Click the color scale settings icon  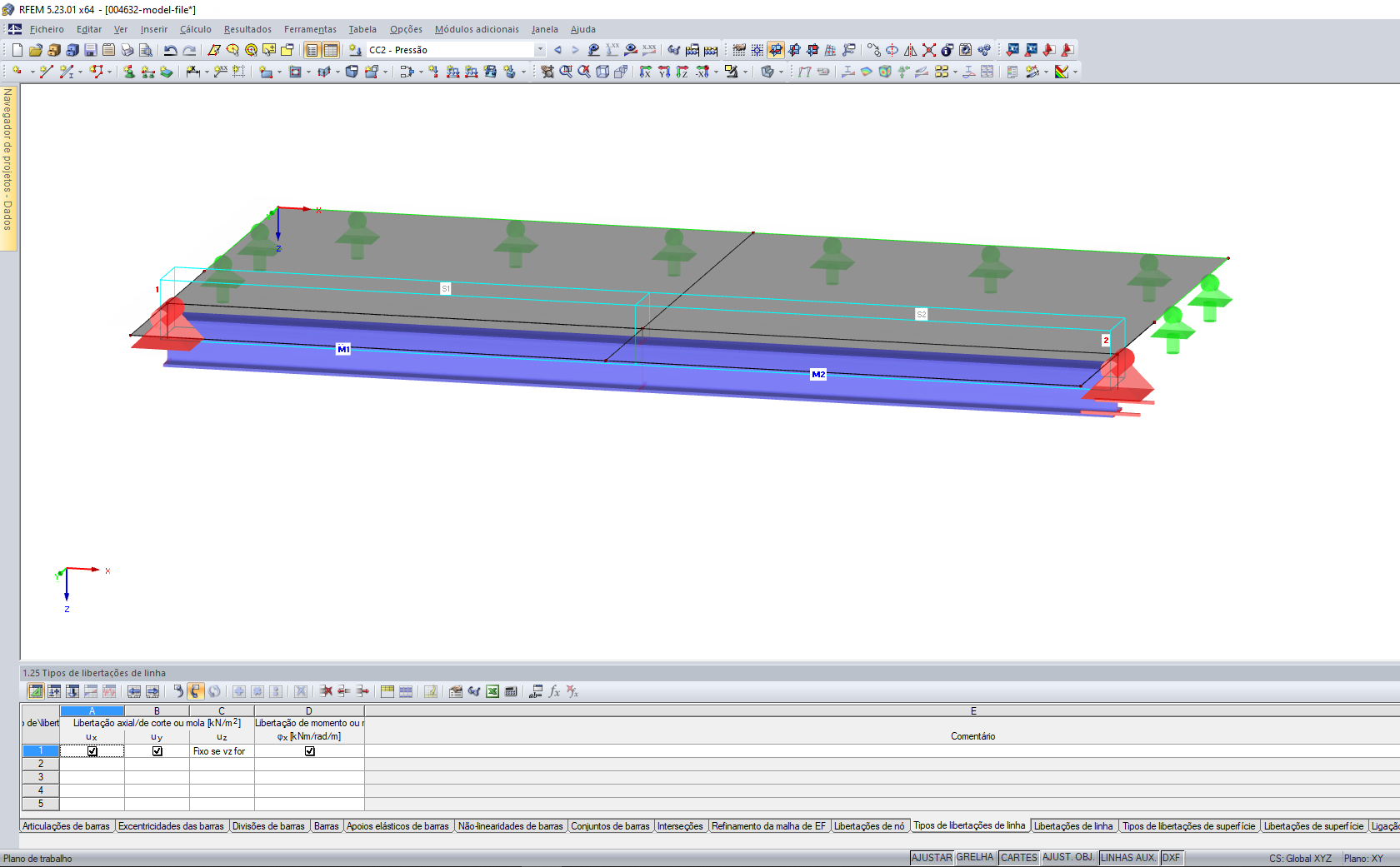click(1062, 72)
